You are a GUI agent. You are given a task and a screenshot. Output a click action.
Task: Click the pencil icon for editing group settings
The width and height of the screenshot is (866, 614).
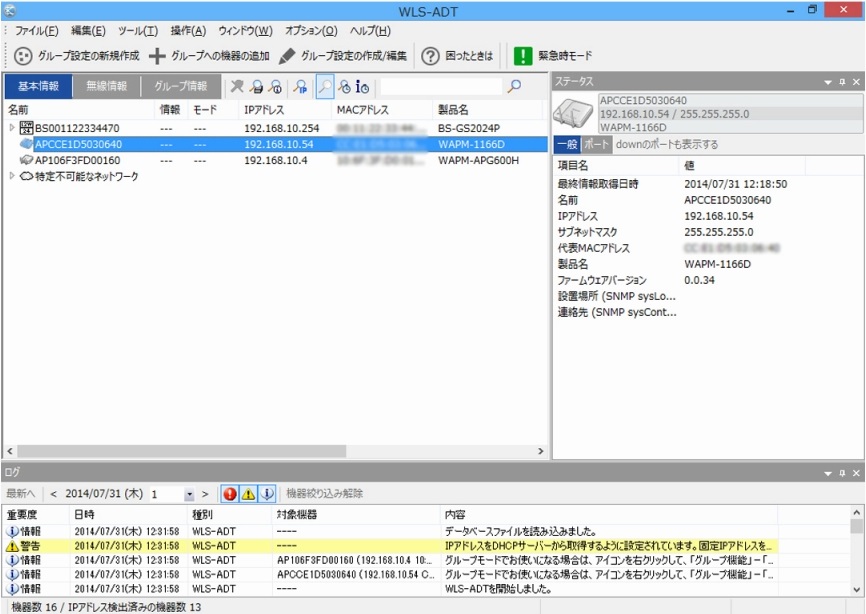click(x=287, y=56)
